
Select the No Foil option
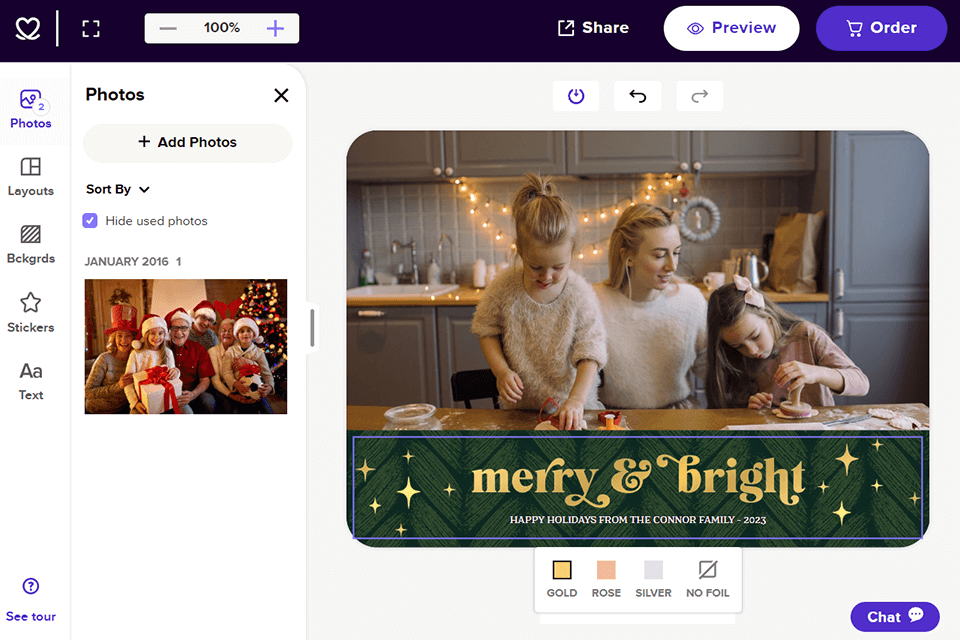[707, 579]
